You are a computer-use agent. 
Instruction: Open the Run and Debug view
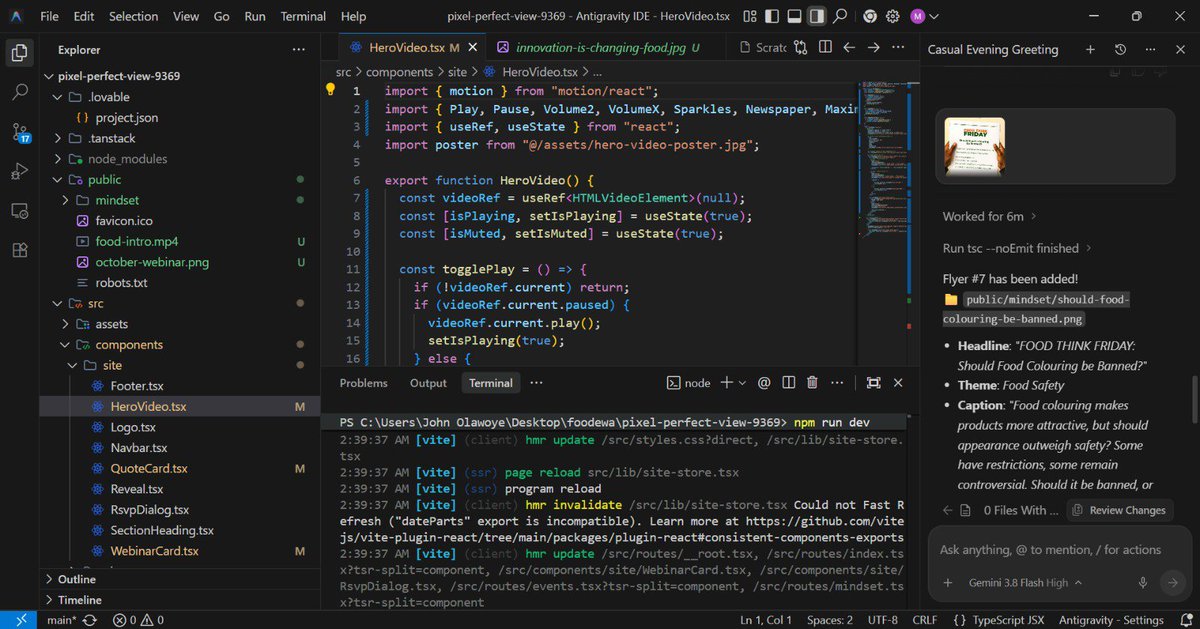pyautogui.click(x=19, y=171)
